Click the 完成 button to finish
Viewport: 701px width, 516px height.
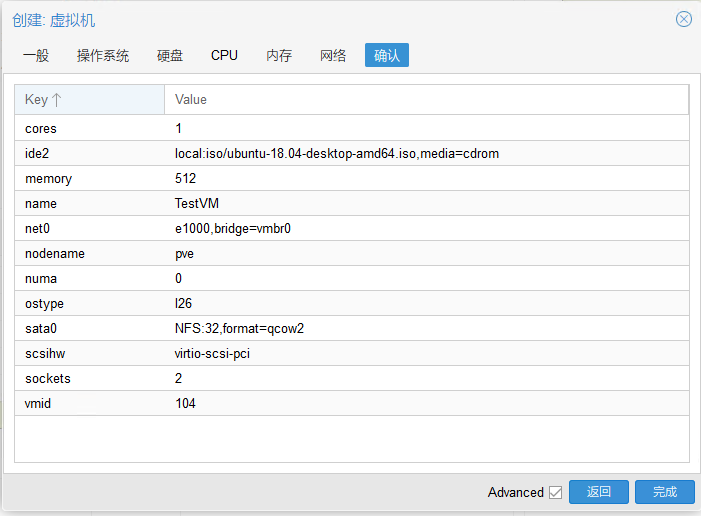coord(665,492)
